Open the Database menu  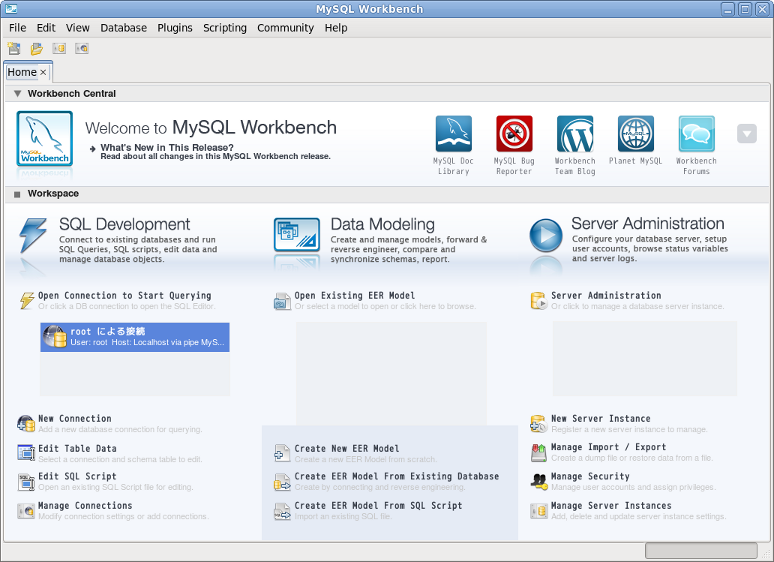123,28
